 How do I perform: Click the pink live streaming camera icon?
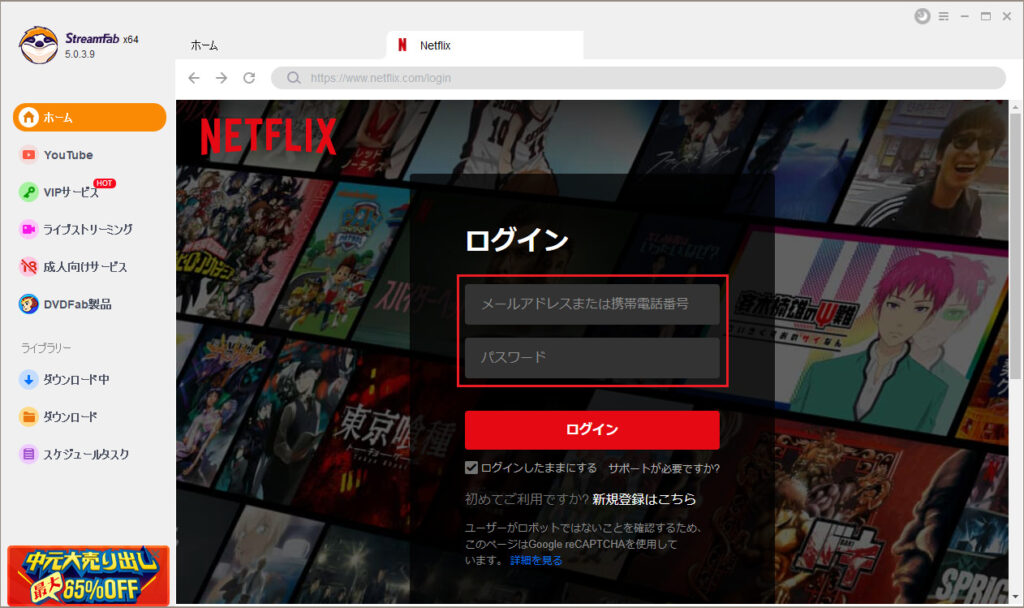pyautogui.click(x=28, y=229)
